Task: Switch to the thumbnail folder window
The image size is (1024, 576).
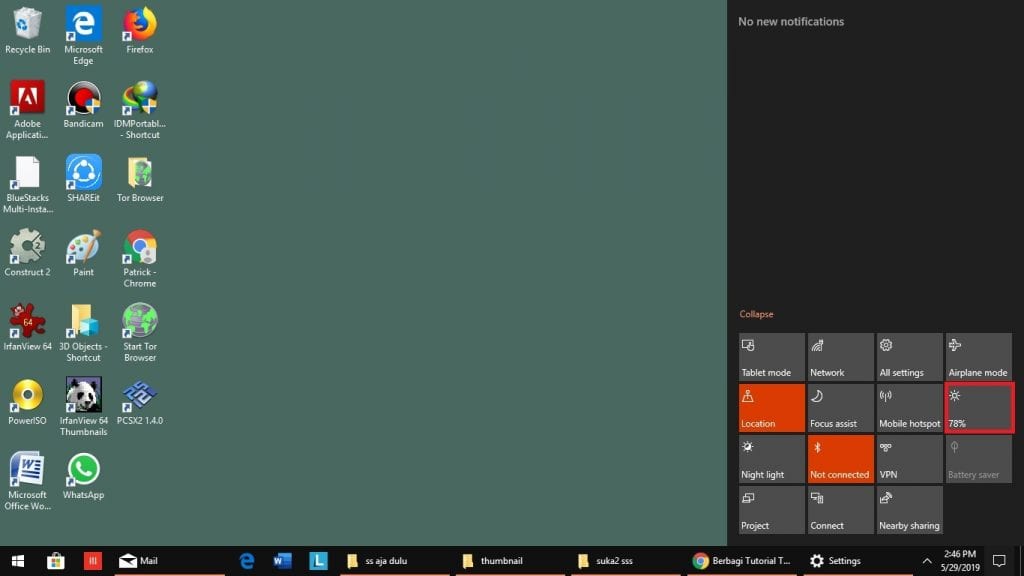Action: pyautogui.click(x=511, y=561)
